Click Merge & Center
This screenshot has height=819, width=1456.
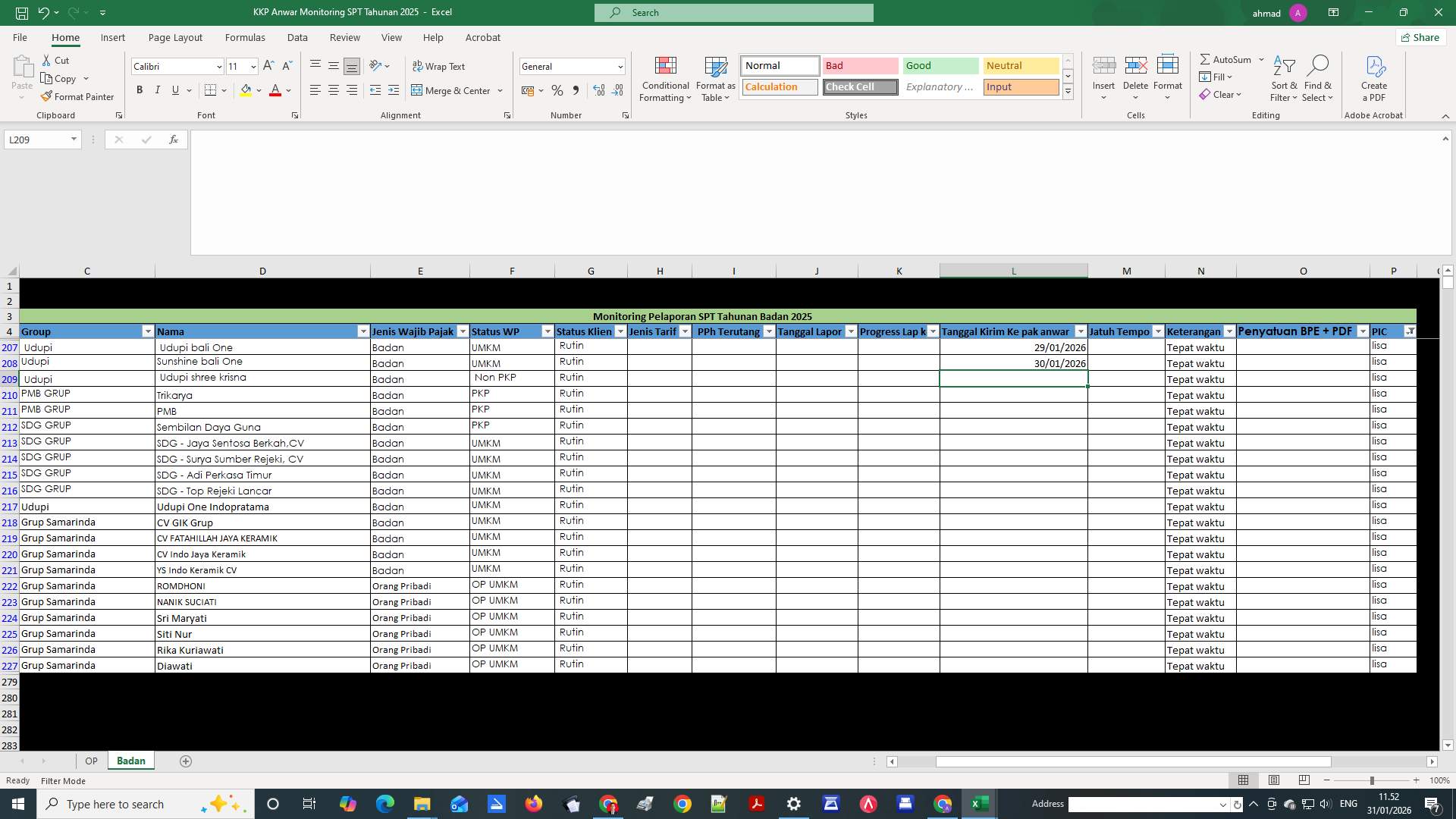pyautogui.click(x=452, y=90)
